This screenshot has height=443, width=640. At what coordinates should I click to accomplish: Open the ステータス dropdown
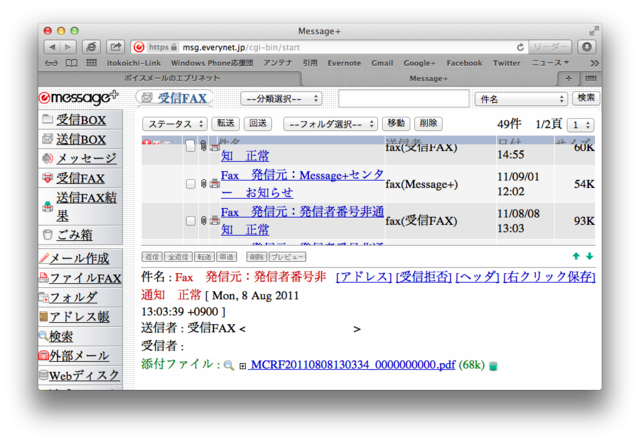click(175, 124)
